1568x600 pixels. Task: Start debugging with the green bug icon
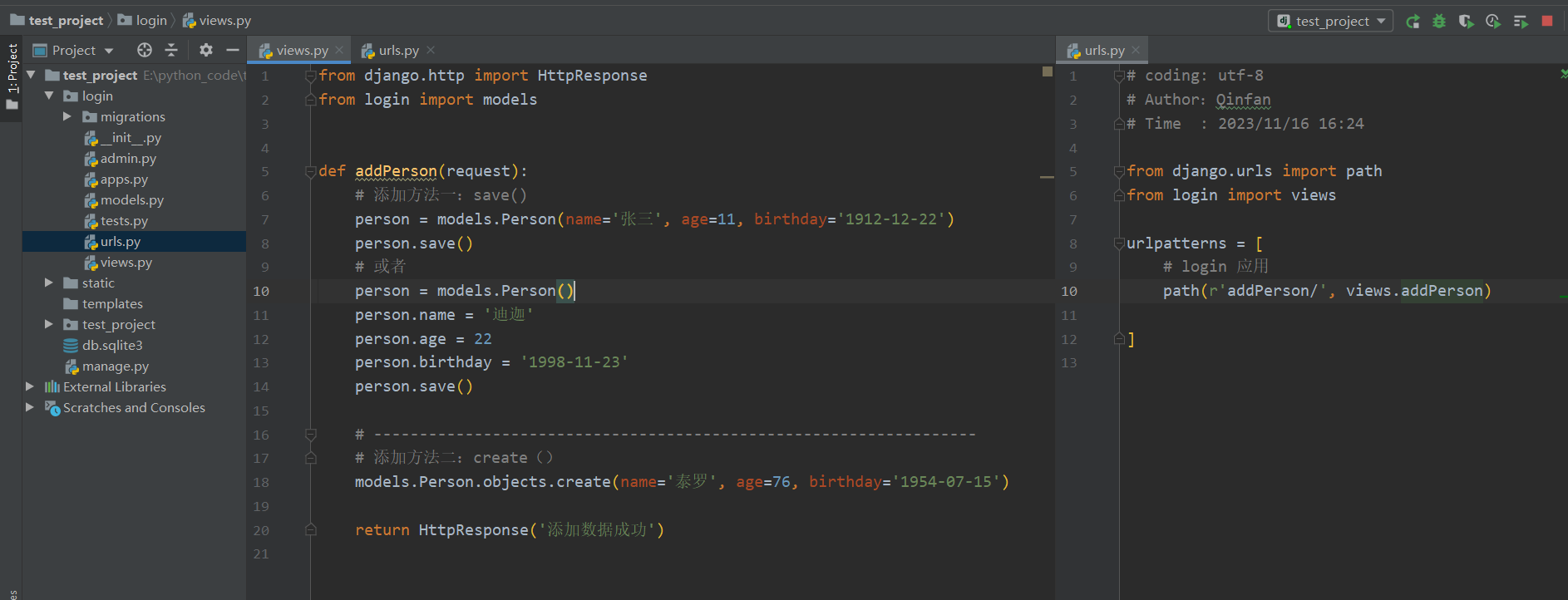[x=1439, y=21]
